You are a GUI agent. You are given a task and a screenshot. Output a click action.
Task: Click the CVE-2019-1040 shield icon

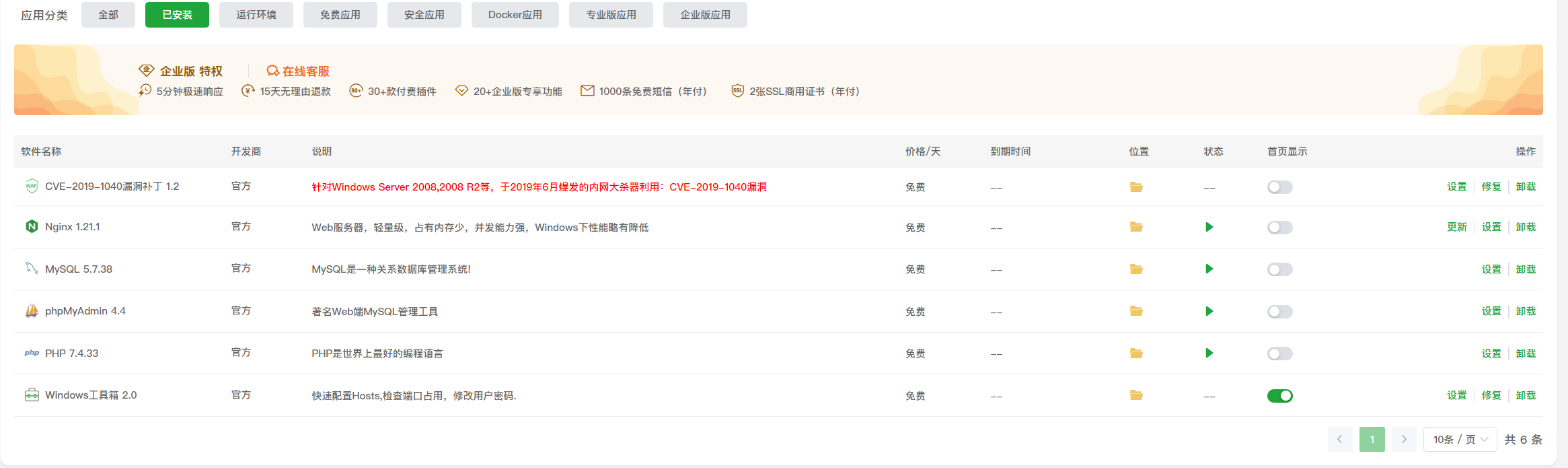coord(32,186)
